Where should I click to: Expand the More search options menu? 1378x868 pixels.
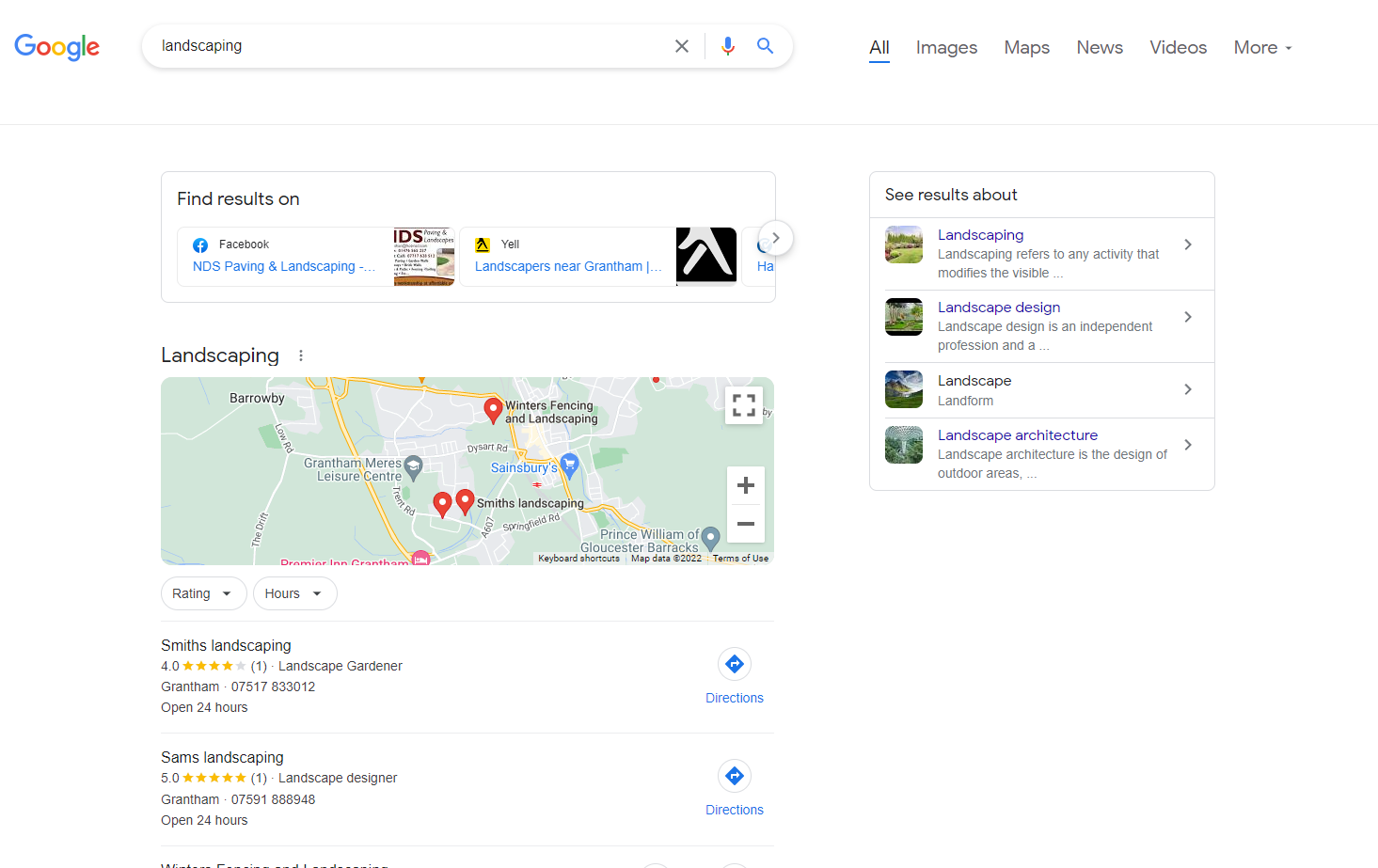1261,47
